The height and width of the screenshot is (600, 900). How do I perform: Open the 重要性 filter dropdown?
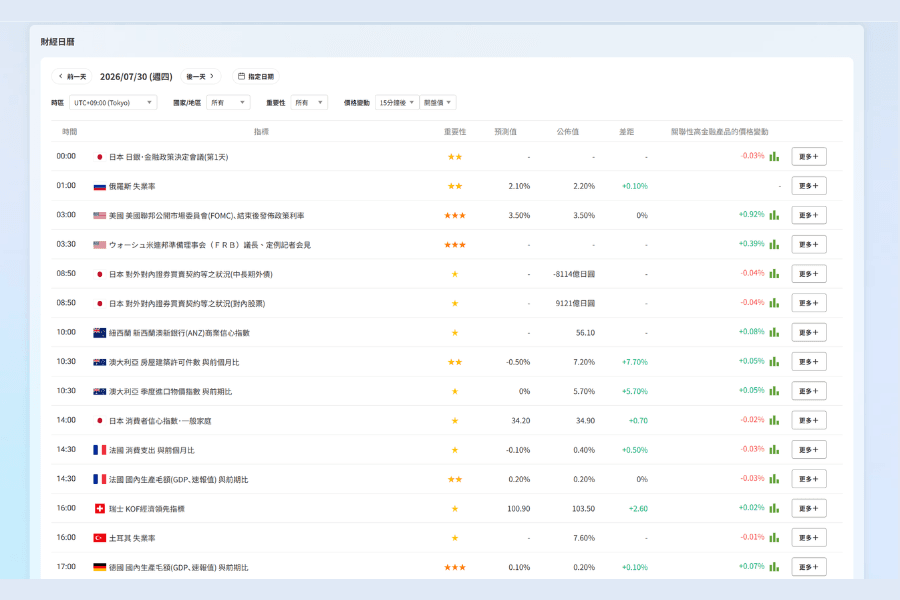coord(309,103)
